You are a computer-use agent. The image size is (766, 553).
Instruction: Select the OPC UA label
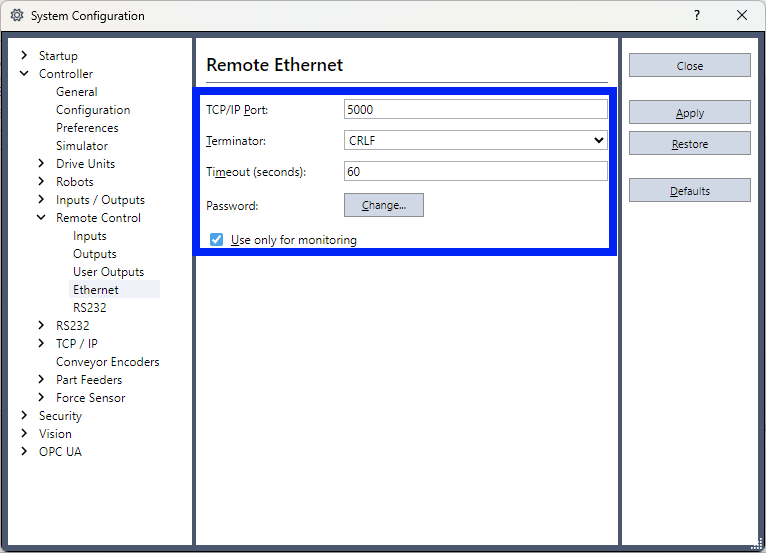pyautogui.click(x=60, y=452)
